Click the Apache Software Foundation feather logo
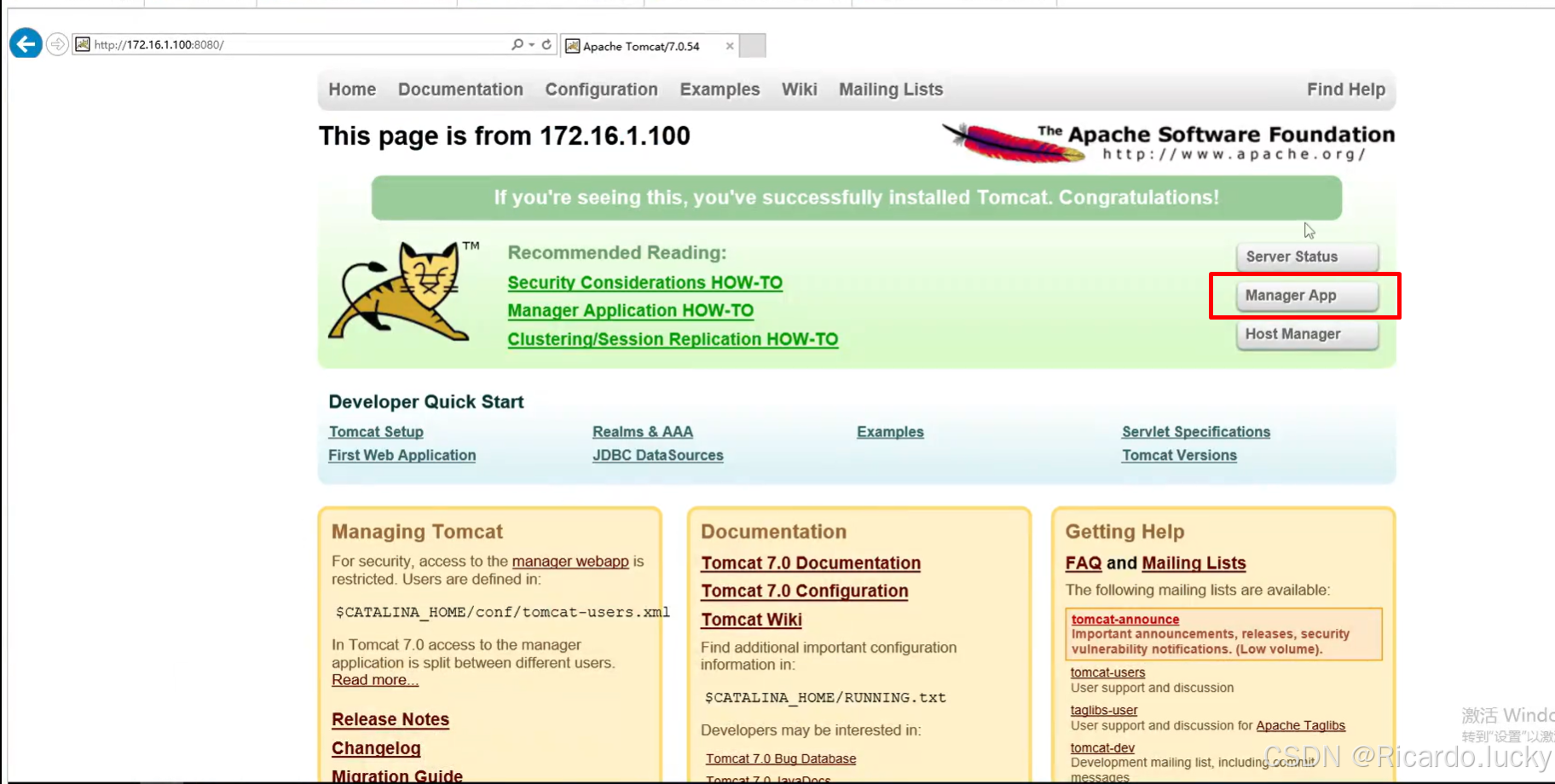Image resolution: width=1555 pixels, height=784 pixels. point(1168,142)
